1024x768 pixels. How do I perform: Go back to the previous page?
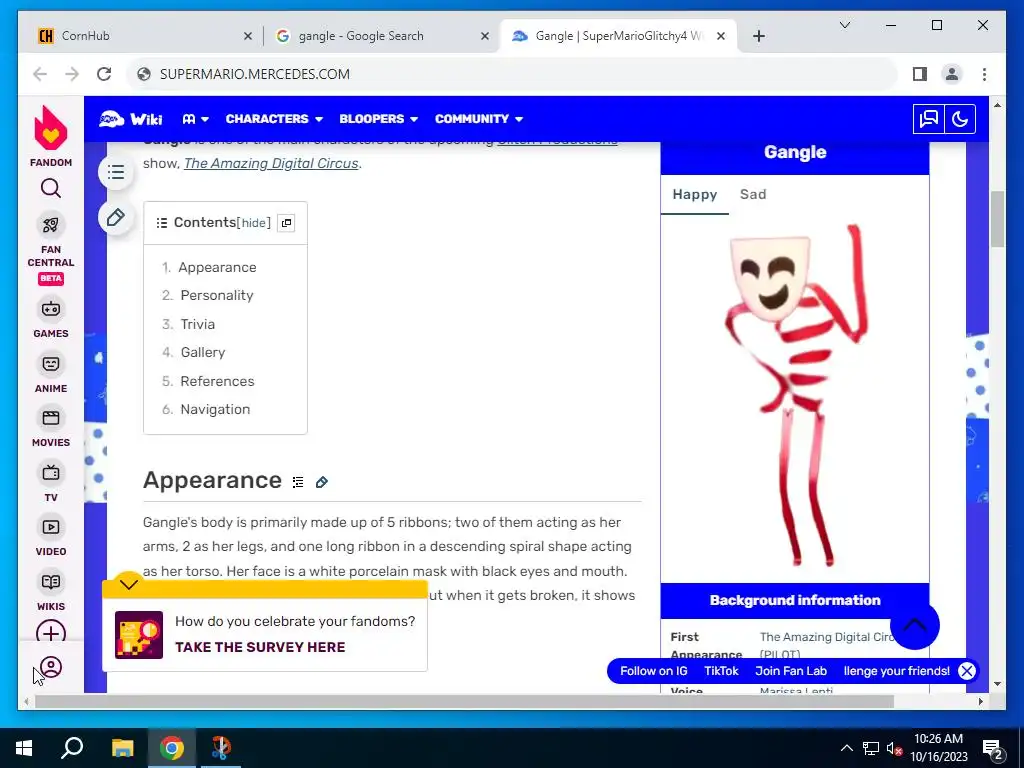(40, 74)
